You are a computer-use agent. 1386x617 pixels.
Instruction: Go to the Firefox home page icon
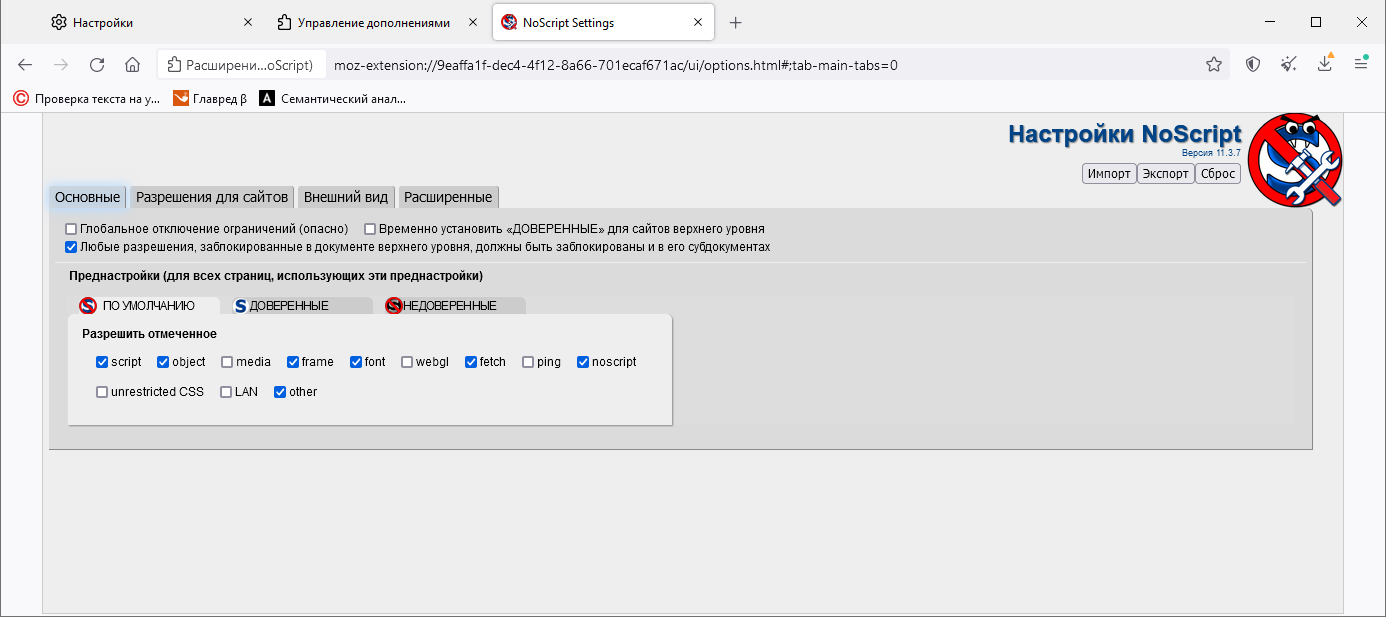(132, 65)
